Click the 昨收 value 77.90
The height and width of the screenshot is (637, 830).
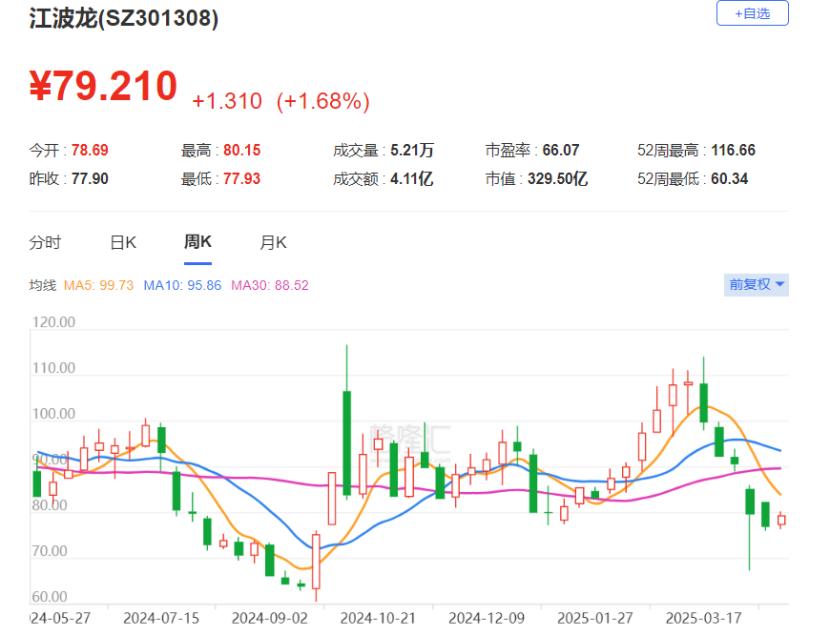click(x=90, y=178)
